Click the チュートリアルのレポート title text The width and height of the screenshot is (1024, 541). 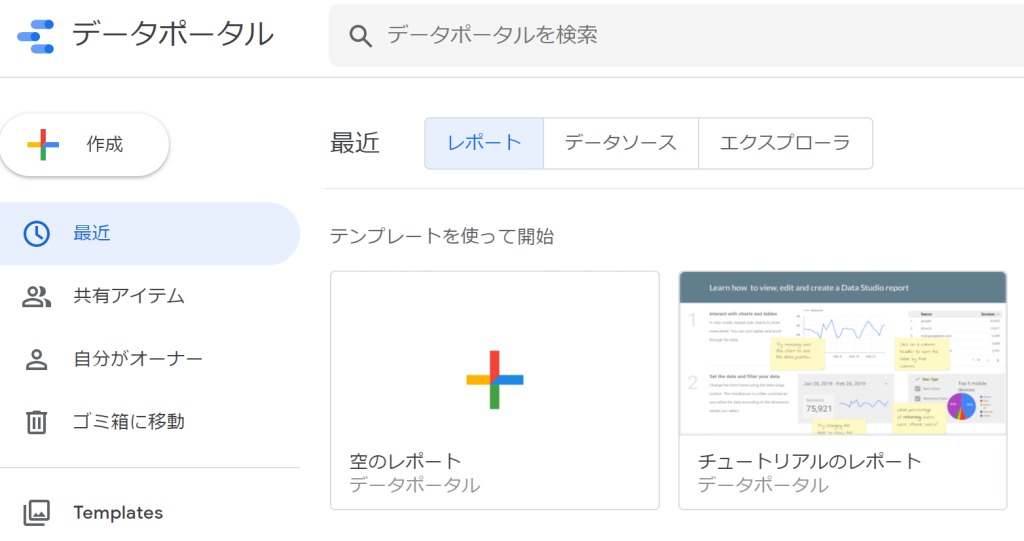coord(809,461)
